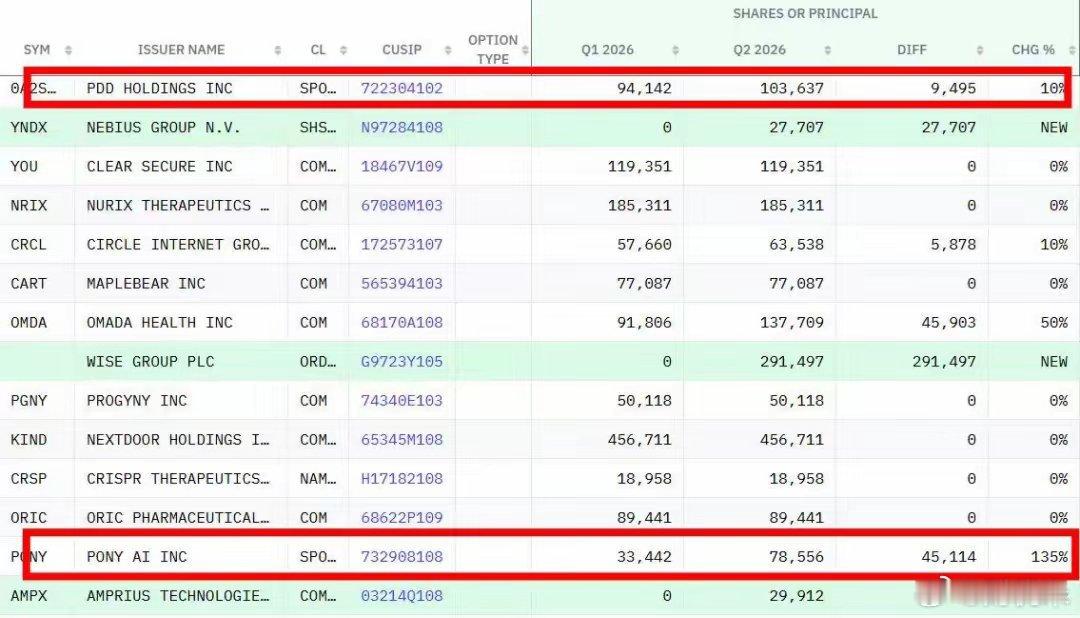Open CUSIP link 68622P109

[x=402, y=518]
